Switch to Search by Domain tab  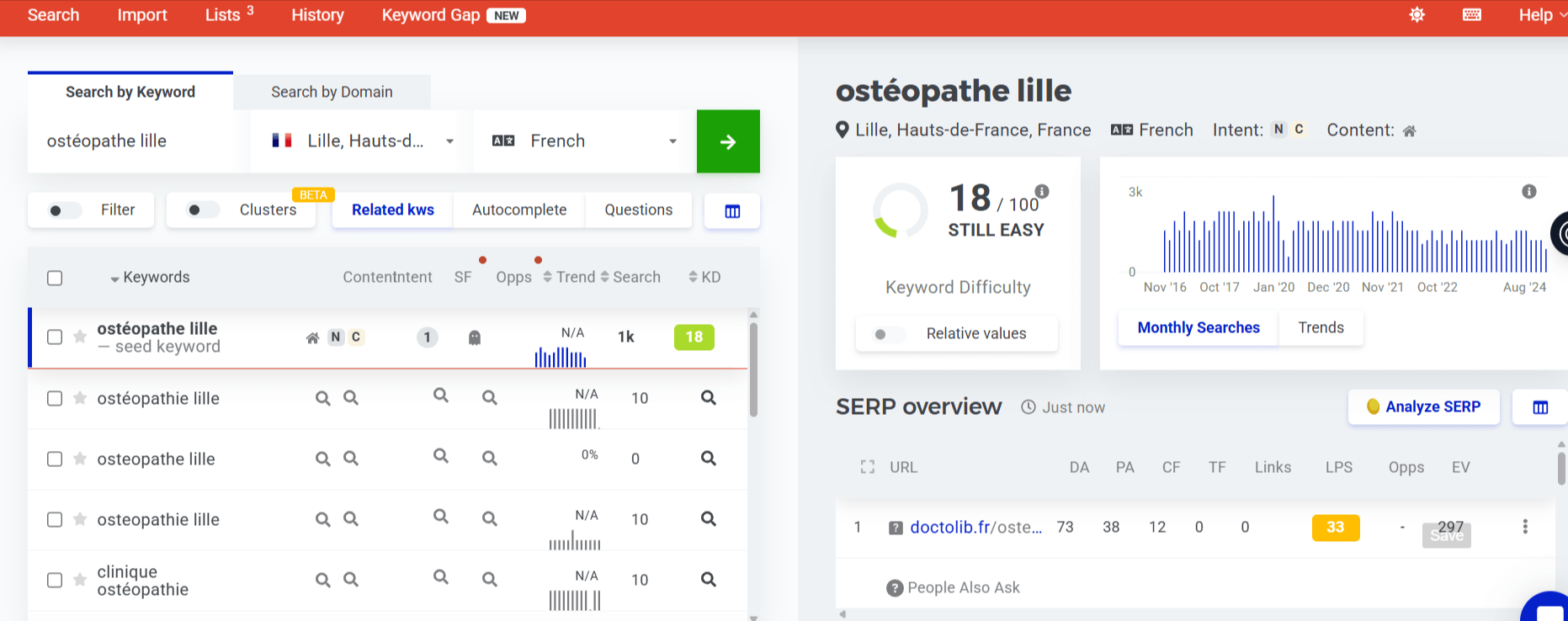332,92
